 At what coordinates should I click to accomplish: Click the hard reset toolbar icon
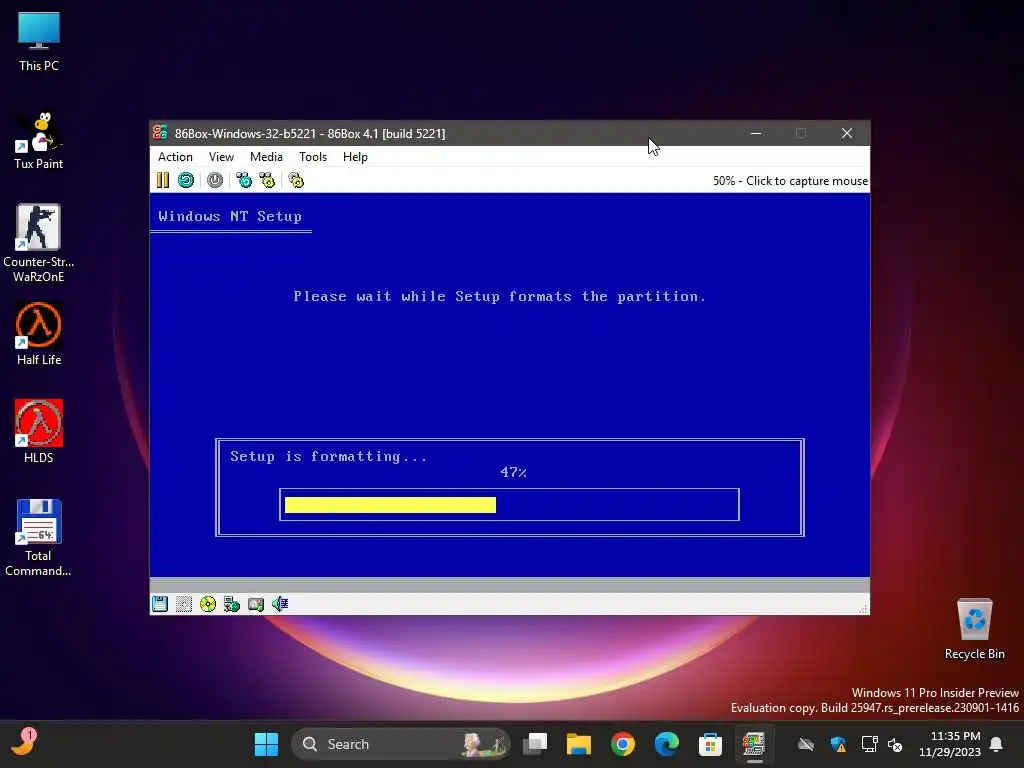(186, 180)
